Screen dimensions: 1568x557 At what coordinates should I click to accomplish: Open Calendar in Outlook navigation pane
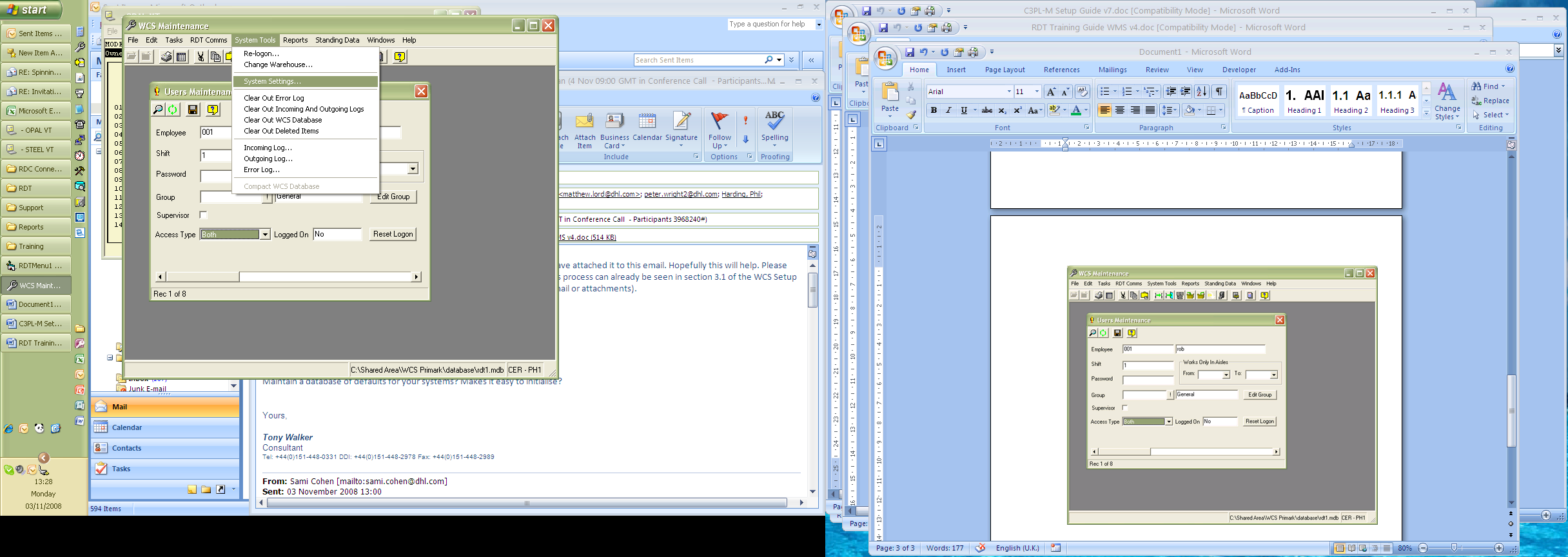[x=165, y=427]
